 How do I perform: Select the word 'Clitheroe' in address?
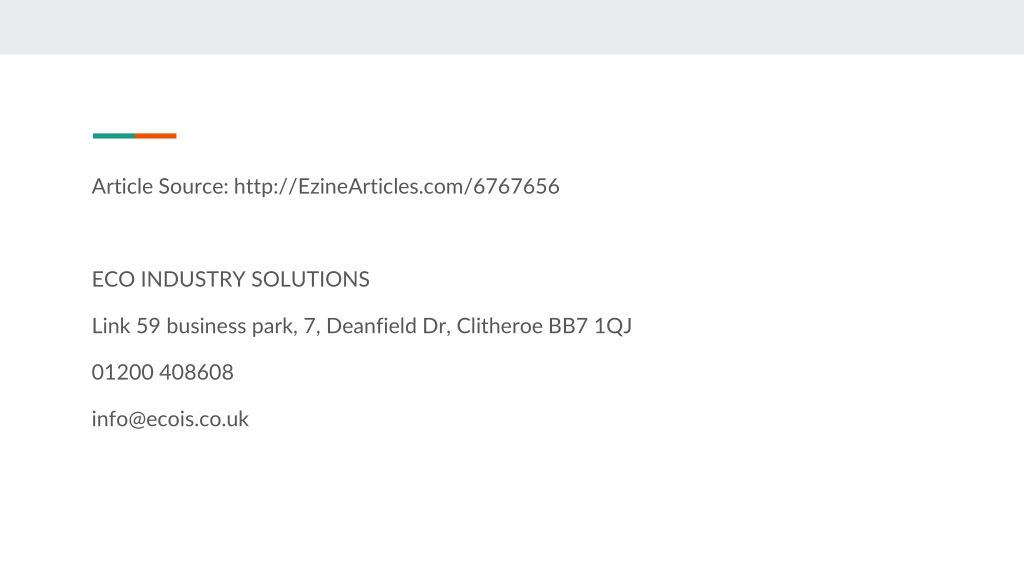[x=500, y=326]
